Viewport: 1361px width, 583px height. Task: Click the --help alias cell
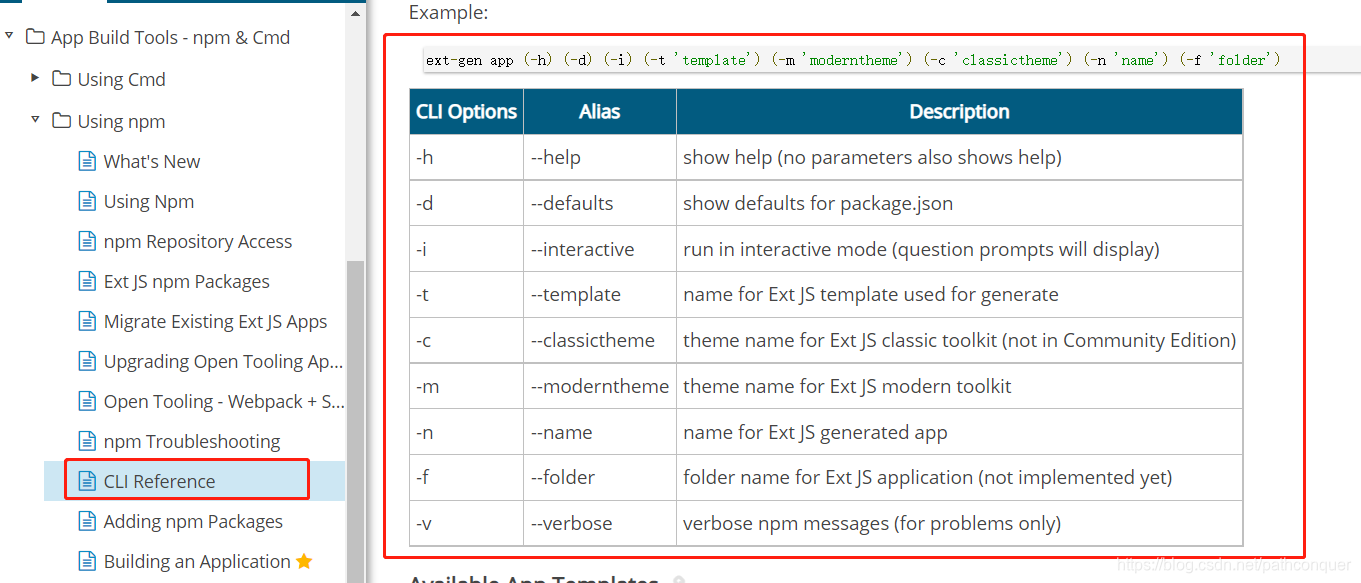point(600,157)
